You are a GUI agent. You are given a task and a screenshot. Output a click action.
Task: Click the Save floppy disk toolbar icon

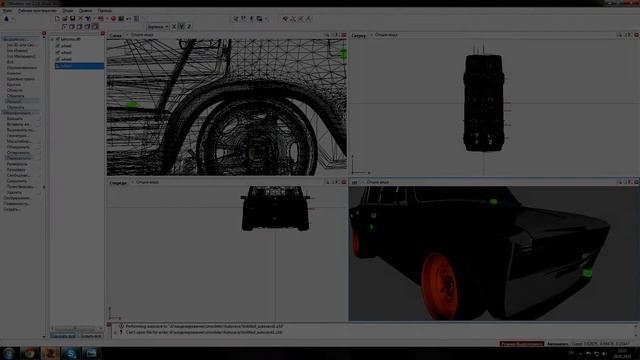tap(73, 19)
